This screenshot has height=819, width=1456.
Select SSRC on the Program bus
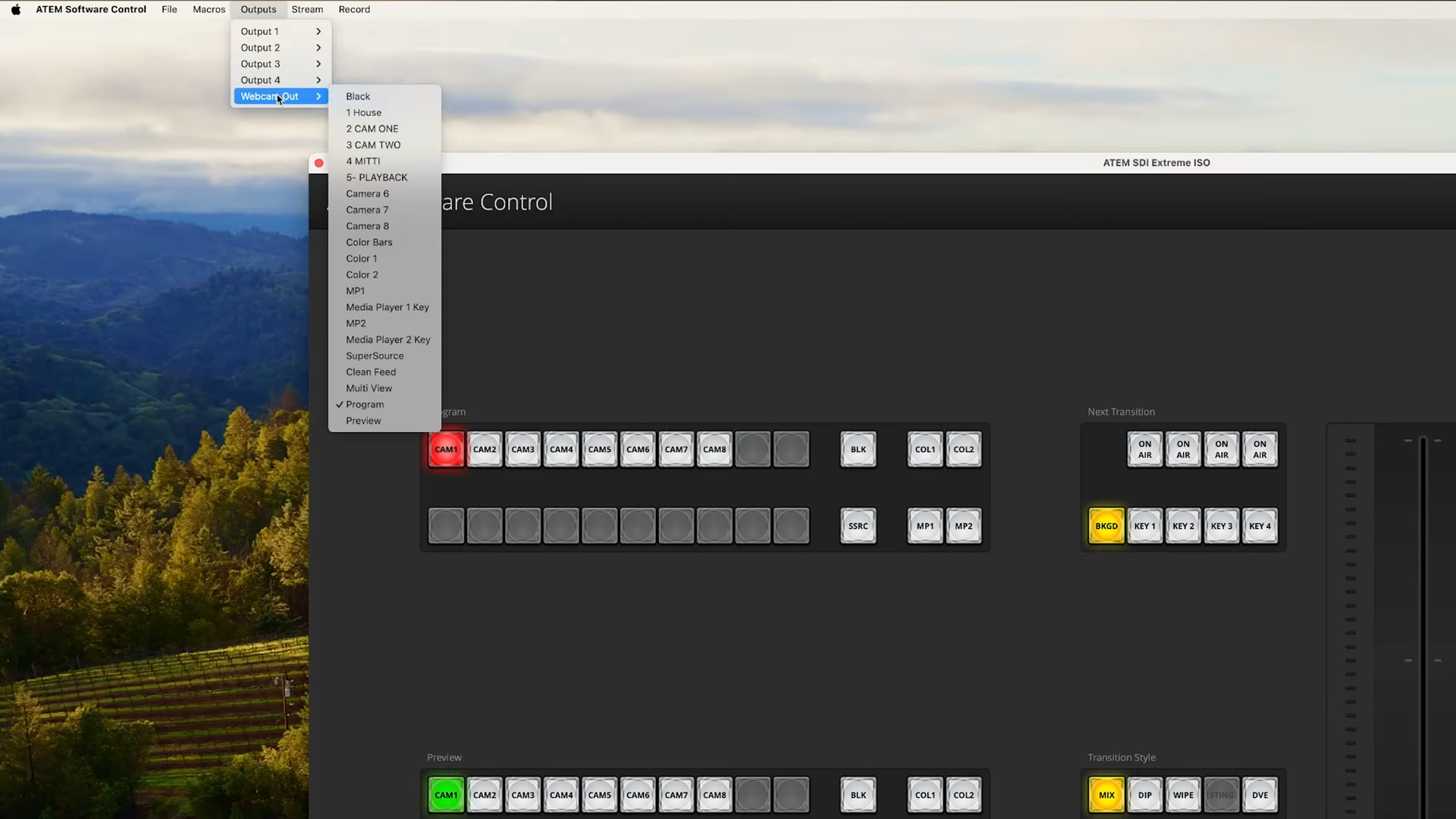(858, 526)
